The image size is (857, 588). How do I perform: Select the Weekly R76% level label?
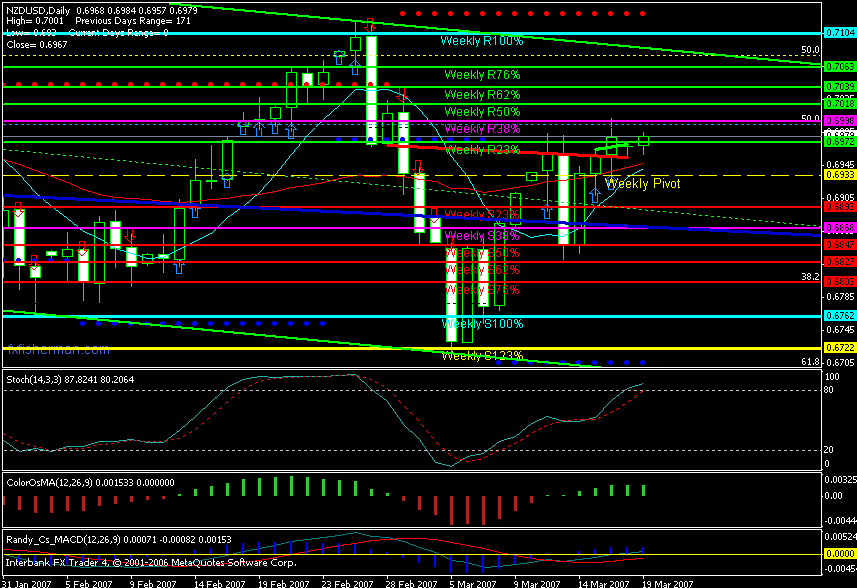(x=482, y=75)
